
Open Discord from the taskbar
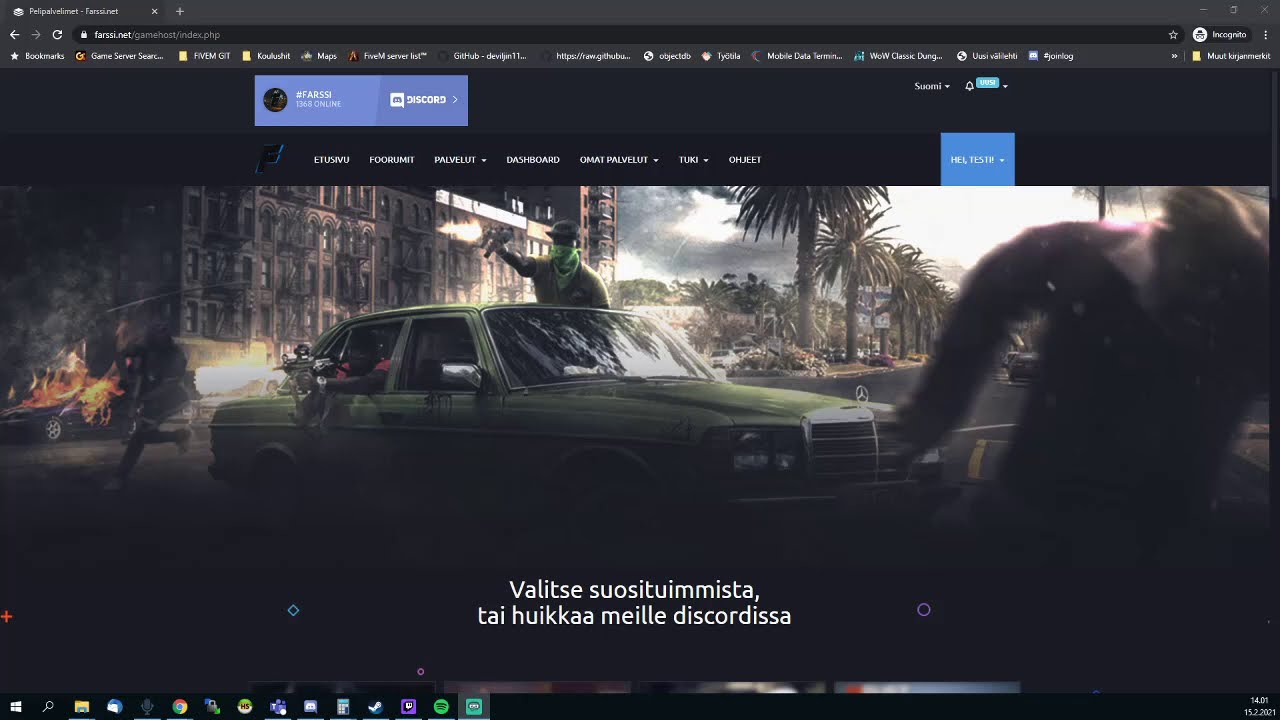[x=310, y=706]
